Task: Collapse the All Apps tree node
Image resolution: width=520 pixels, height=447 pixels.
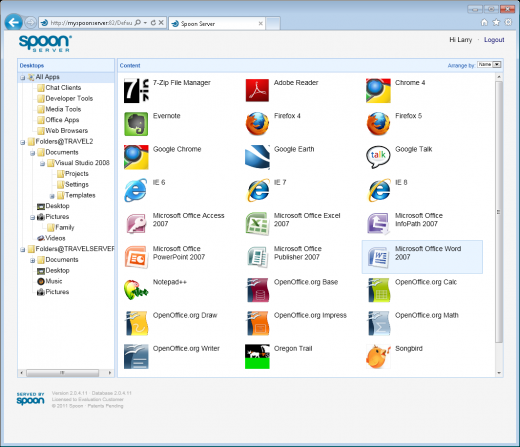Action: 23,77
